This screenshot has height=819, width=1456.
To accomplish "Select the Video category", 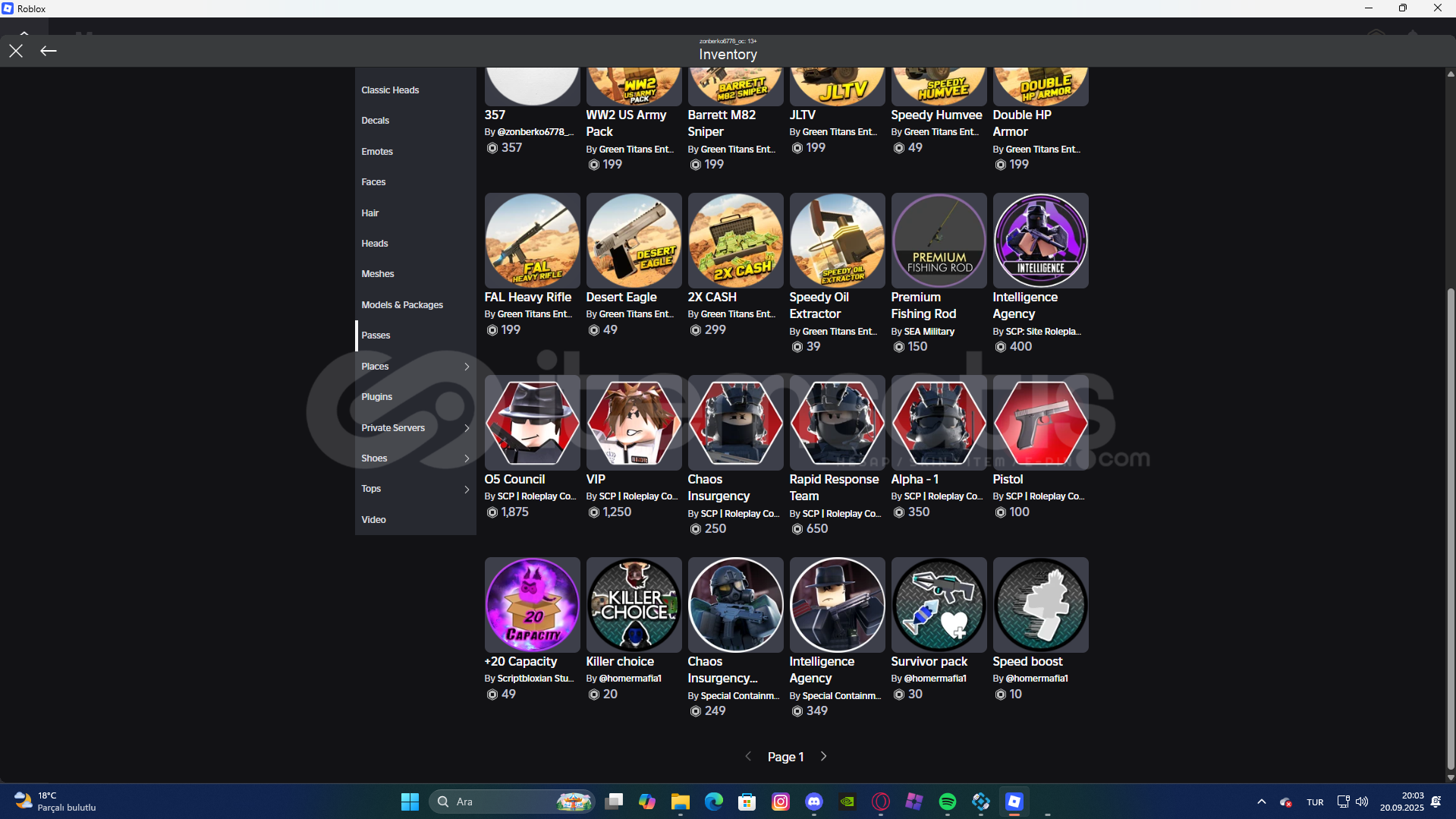I will pyautogui.click(x=416, y=520).
